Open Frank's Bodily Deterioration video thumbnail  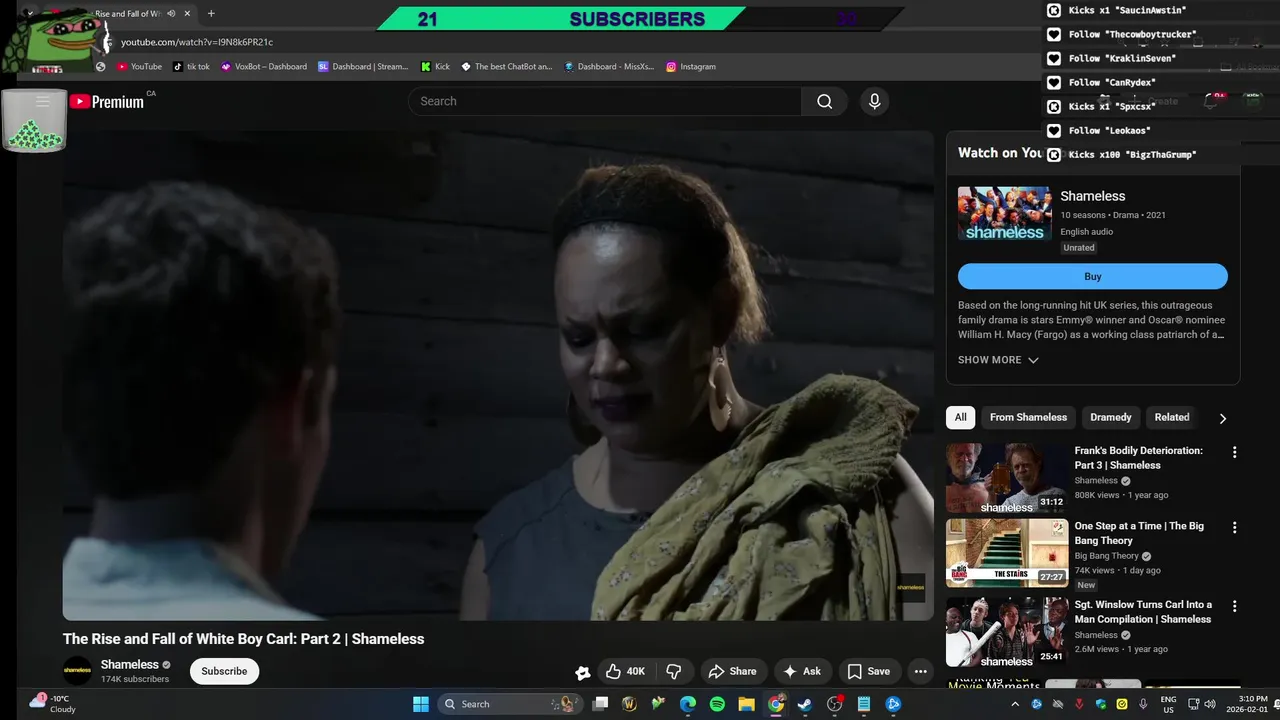click(1007, 478)
